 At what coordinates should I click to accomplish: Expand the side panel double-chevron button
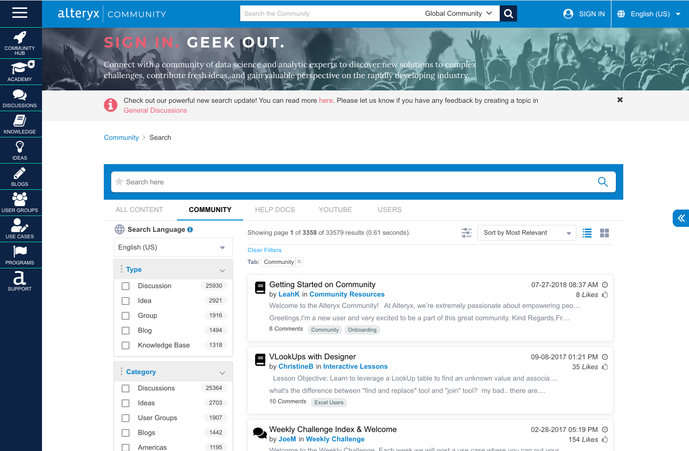click(681, 218)
